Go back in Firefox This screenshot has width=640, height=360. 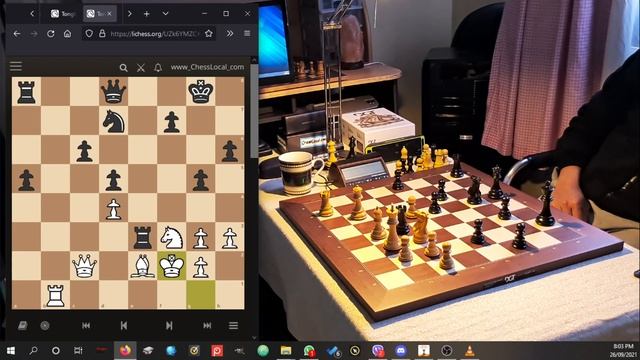click(17, 33)
